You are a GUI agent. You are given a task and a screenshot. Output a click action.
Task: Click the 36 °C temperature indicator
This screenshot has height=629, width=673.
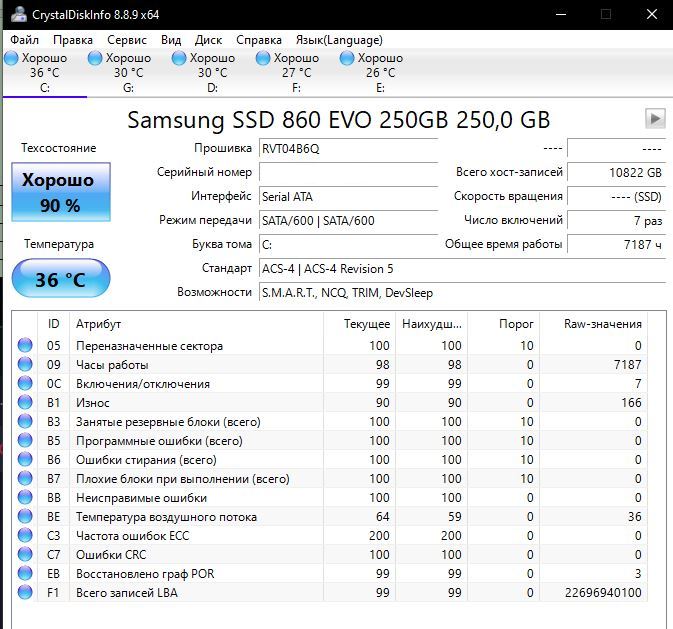click(x=61, y=279)
